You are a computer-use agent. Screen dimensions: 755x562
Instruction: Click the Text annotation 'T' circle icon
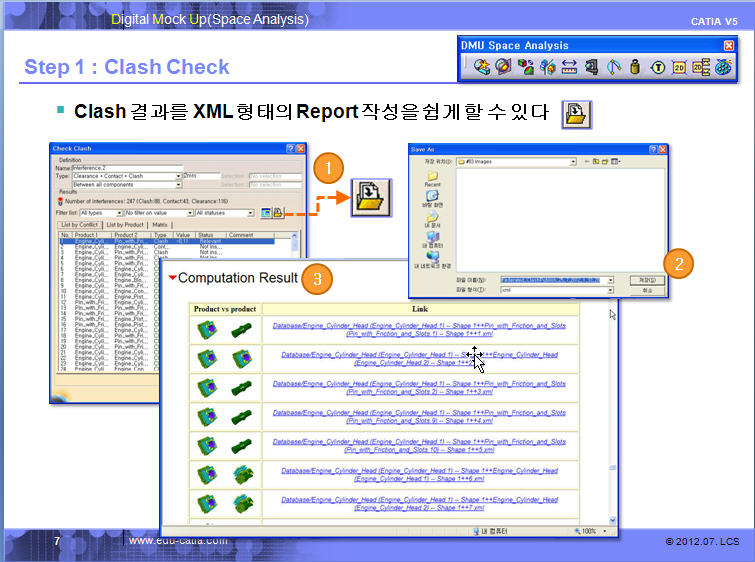coord(657,67)
